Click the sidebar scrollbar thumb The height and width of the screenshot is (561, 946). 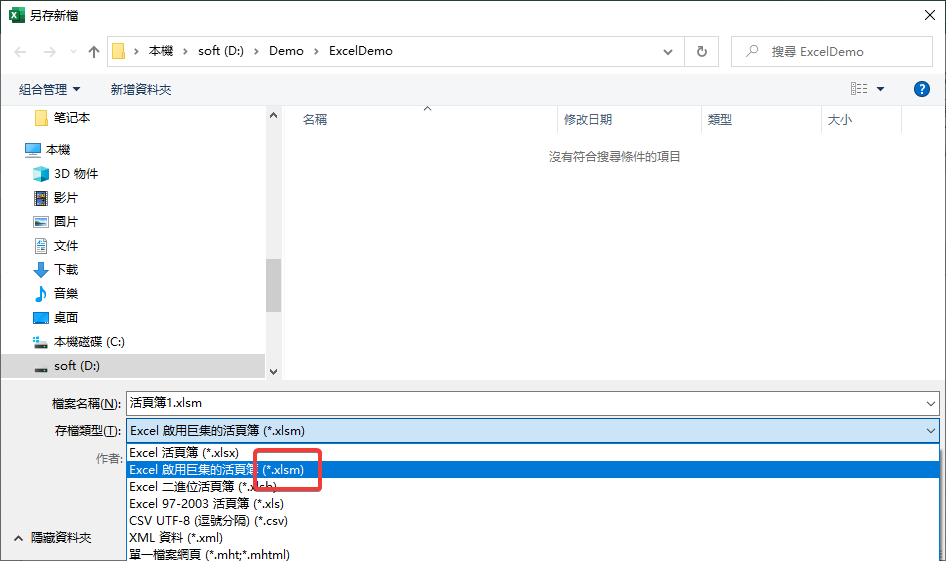273,285
